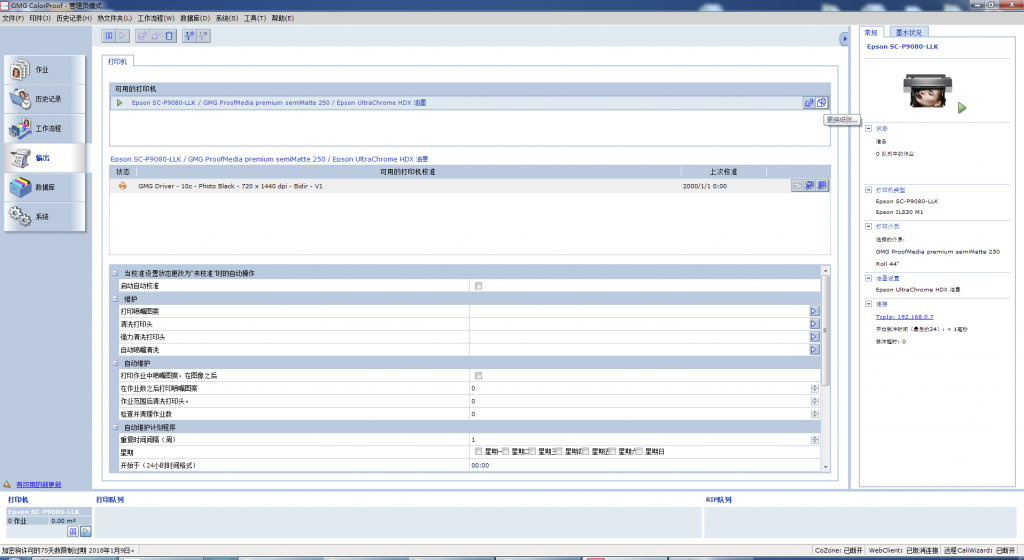The image size is (1024, 560).
Task: Toggle 打印作业中喷嘴图案 checkbox
Action: click(479, 376)
